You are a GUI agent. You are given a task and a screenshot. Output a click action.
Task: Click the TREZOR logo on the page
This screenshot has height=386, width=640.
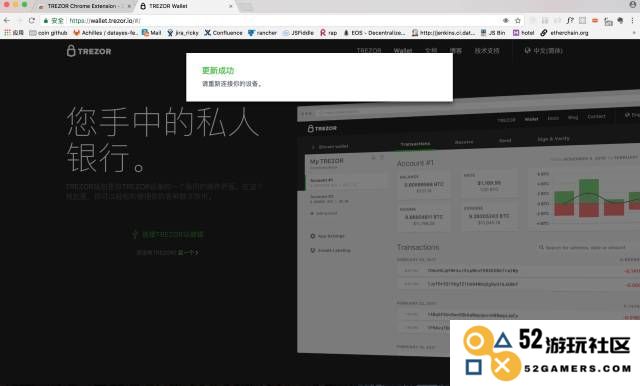89,51
